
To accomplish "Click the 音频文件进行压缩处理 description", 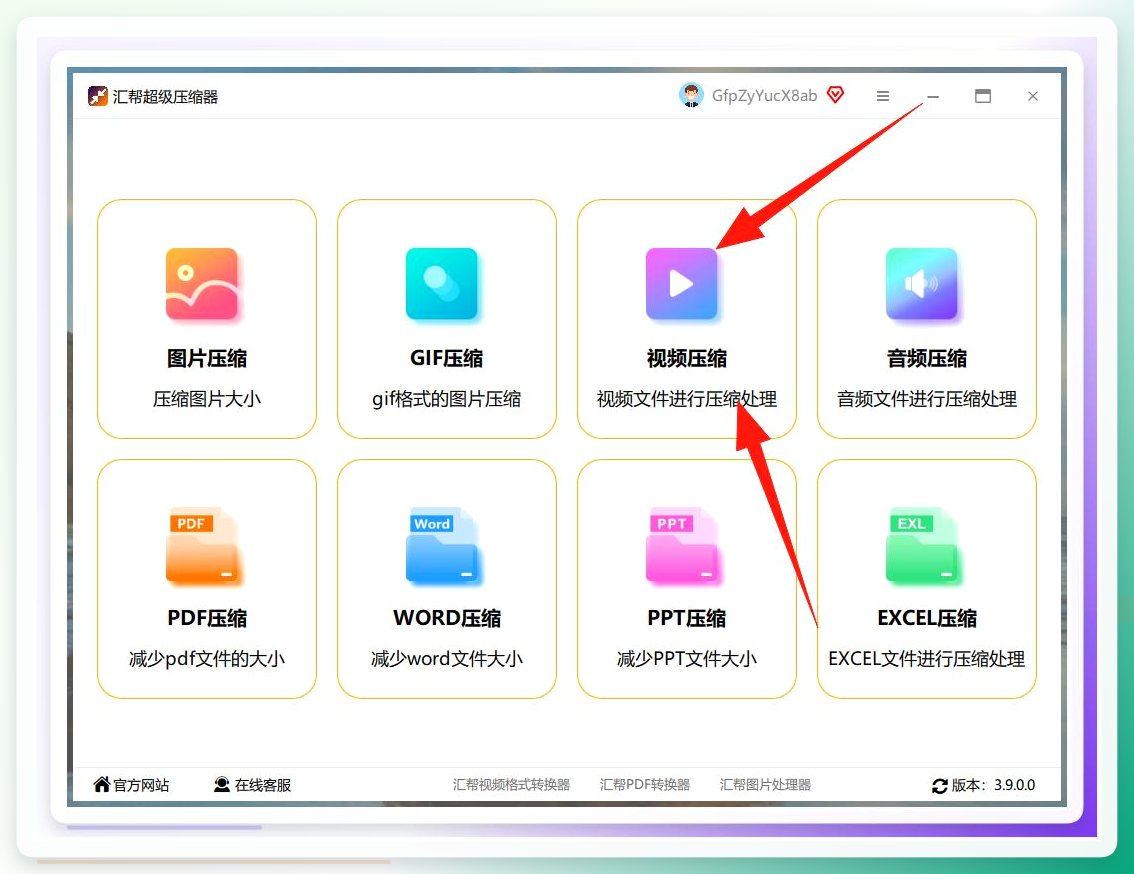I will [x=926, y=399].
